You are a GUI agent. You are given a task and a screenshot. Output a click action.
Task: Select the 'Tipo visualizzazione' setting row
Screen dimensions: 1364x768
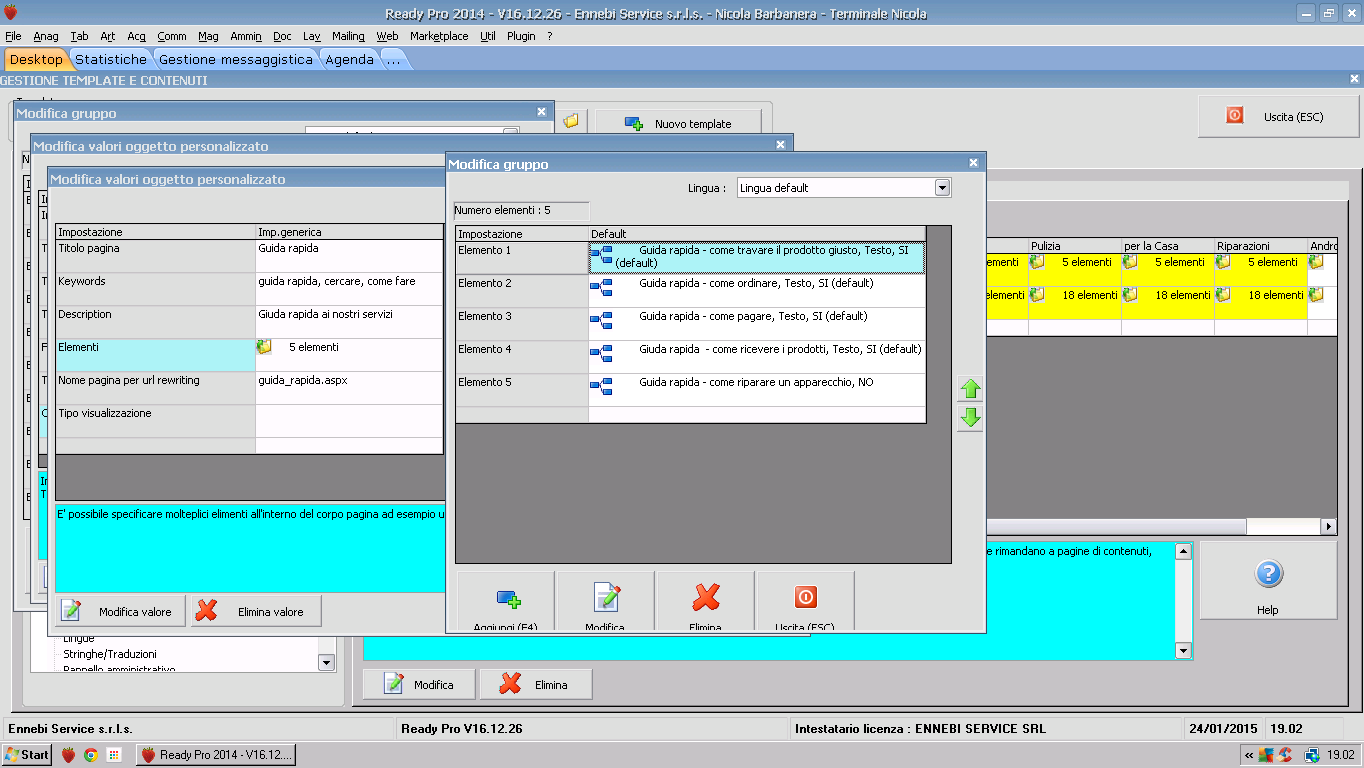pos(249,421)
